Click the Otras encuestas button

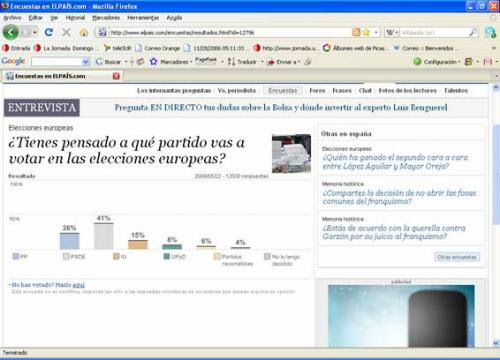click(x=457, y=257)
